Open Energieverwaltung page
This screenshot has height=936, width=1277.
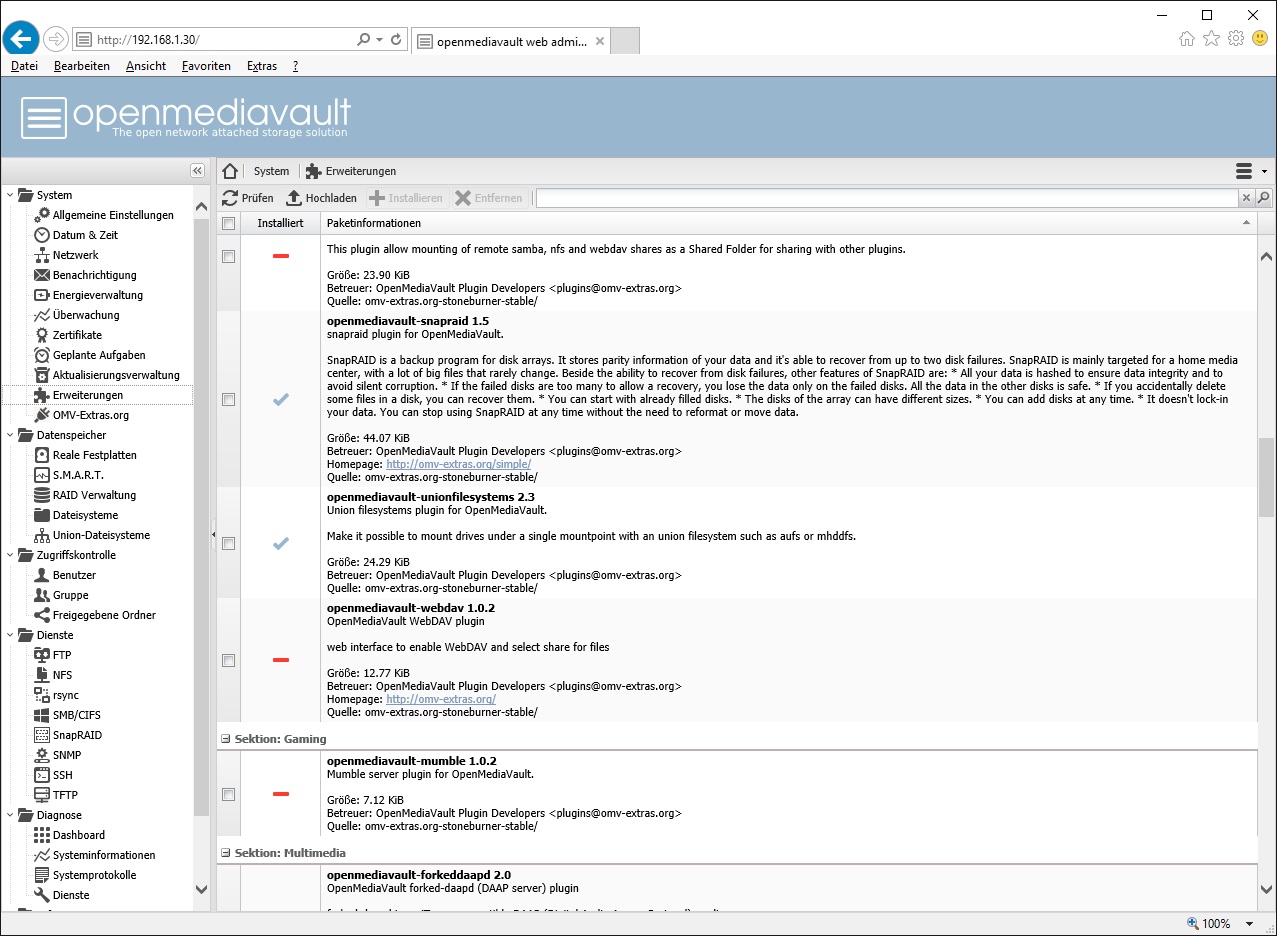coord(97,295)
